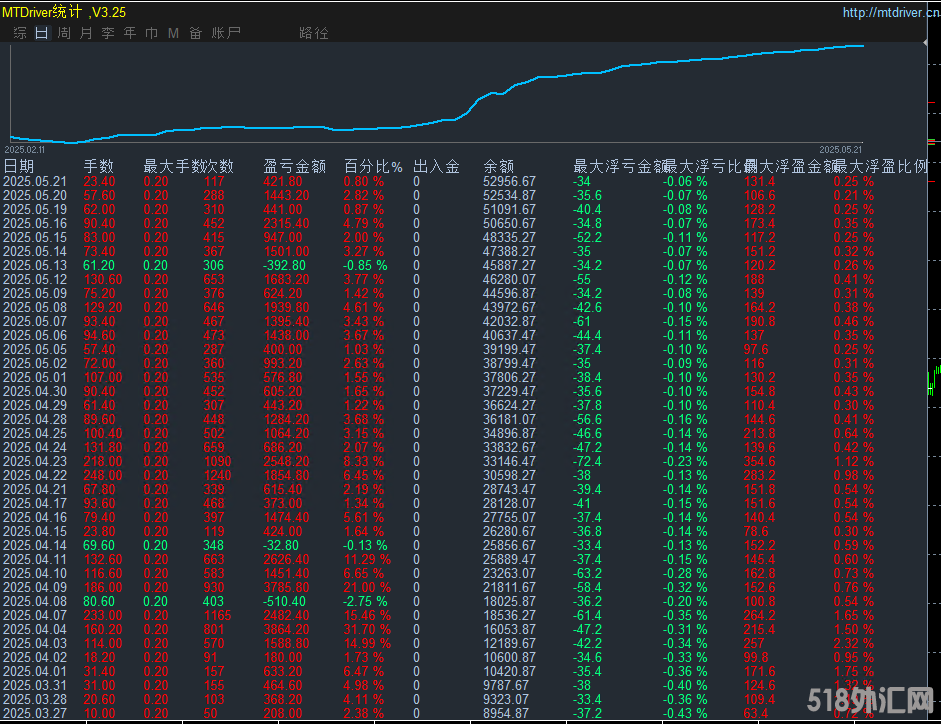Click the percentage 31.70 %
Image resolution: width=941 pixels, height=724 pixels.
(367, 630)
